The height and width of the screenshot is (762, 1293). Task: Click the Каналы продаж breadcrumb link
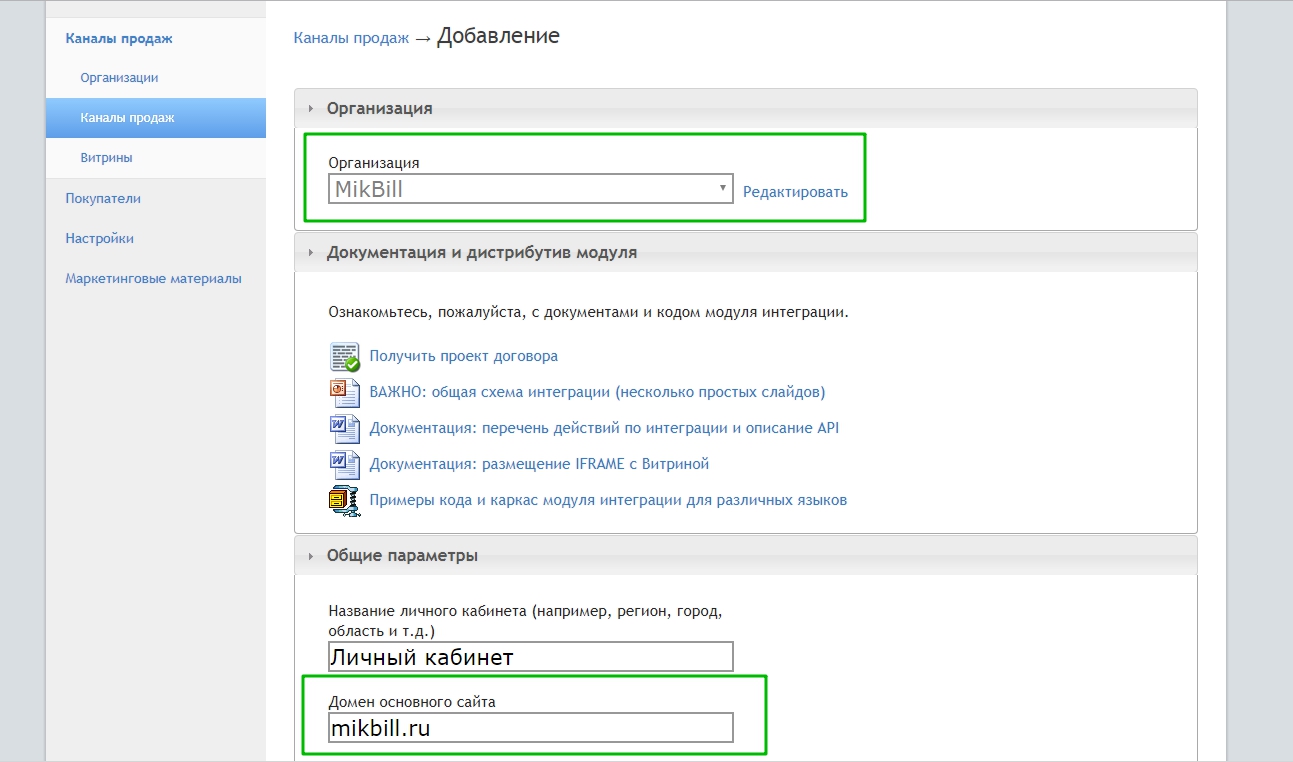click(x=351, y=38)
